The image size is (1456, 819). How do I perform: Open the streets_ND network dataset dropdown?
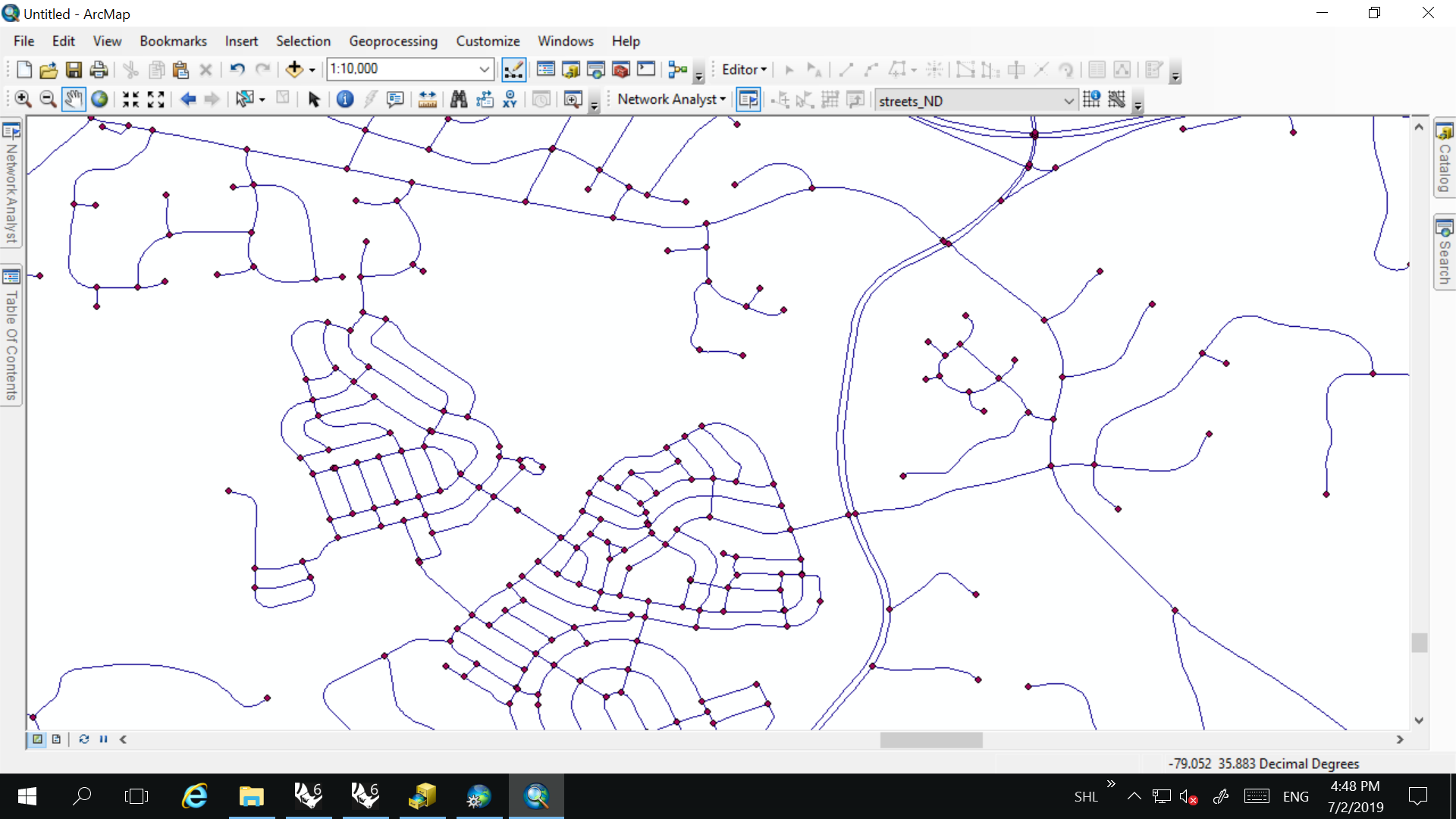click(1068, 101)
